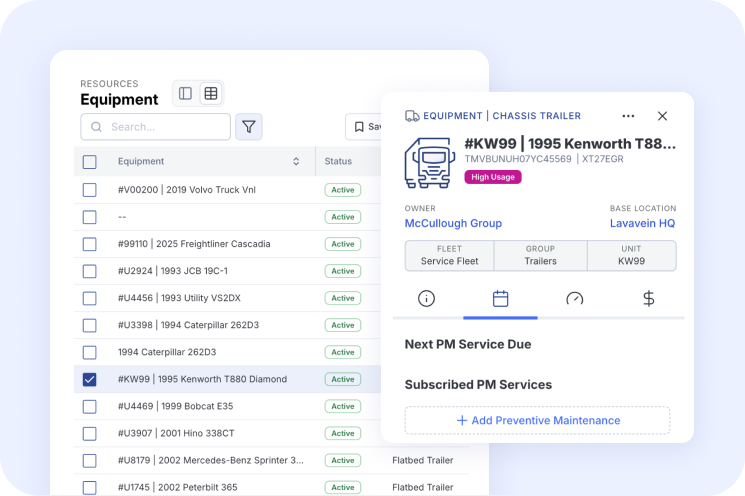Click Add Preventive Maintenance button
Image resolution: width=745 pixels, height=496 pixels.
[537, 420]
